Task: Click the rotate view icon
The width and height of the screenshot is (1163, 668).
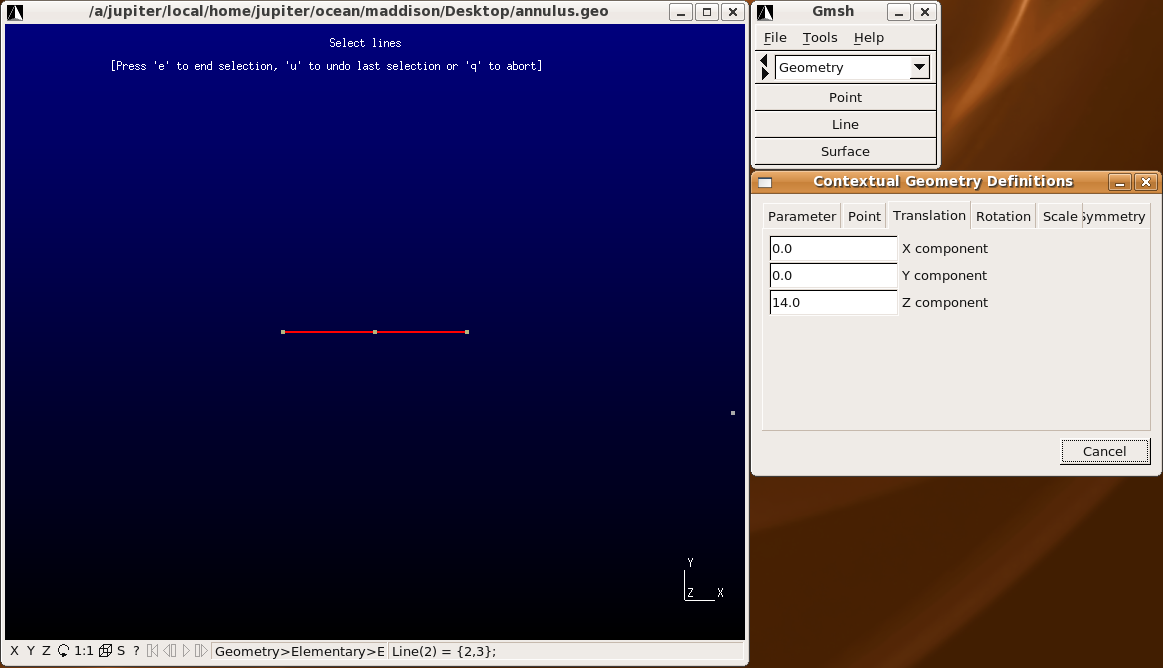Action: 64,651
